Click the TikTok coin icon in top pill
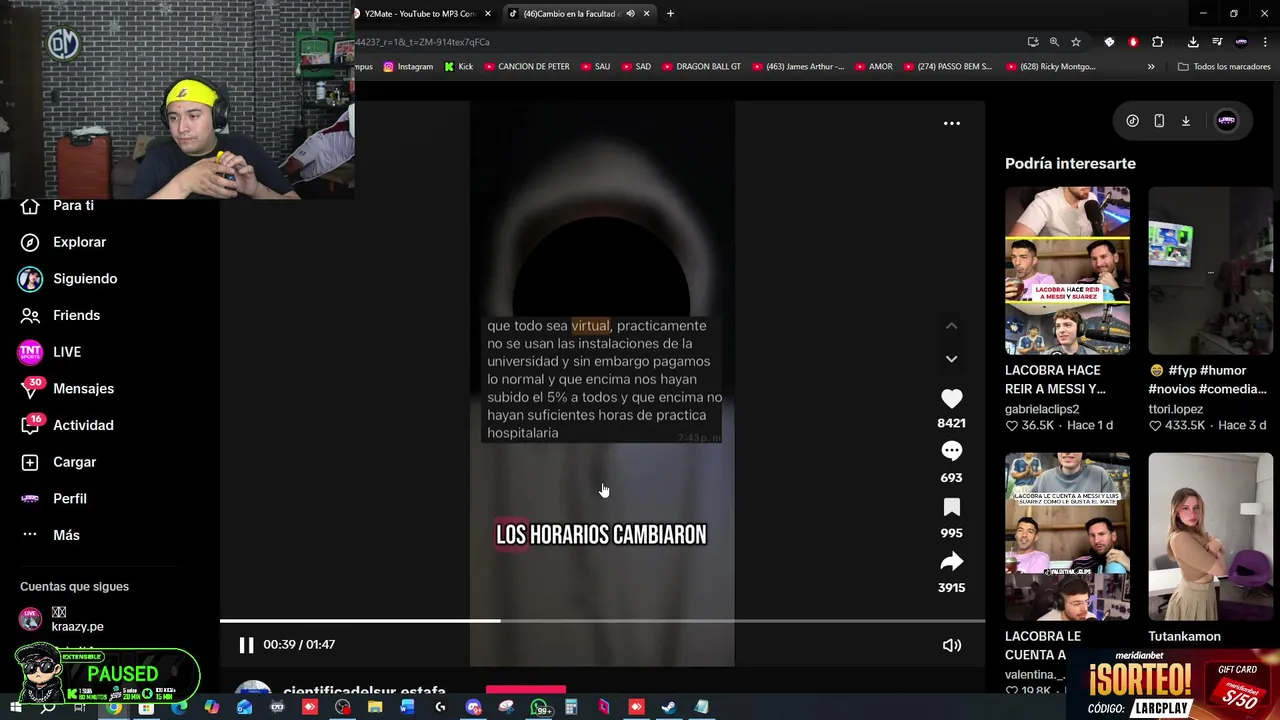The height and width of the screenshot is (720, 1280). point(1132,121)
